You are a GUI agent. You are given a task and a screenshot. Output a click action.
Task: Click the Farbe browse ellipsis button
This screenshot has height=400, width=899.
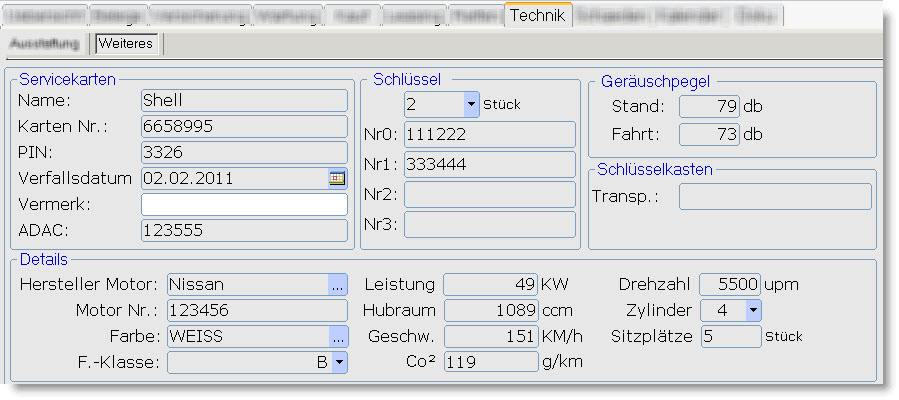click(338, 337)
